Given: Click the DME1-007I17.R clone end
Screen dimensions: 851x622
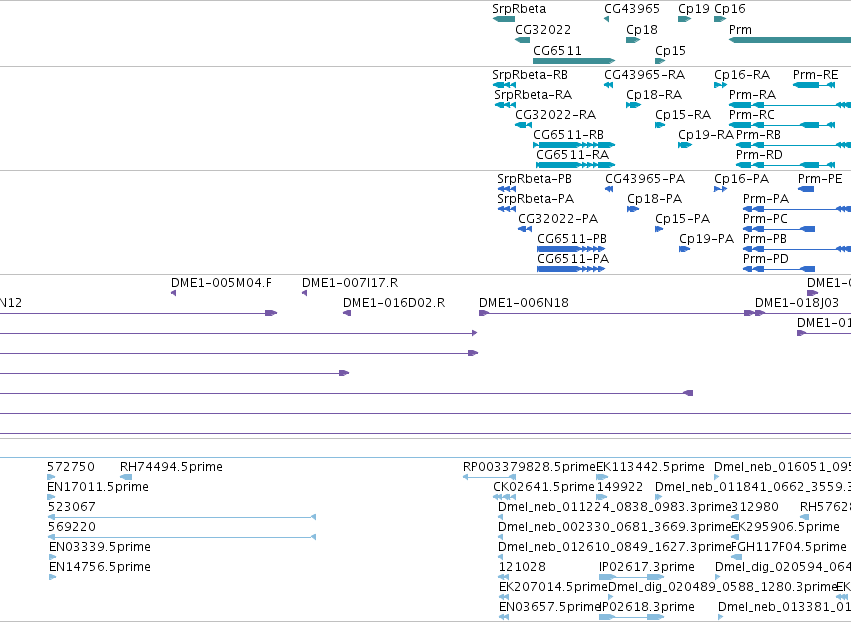Looking at the screenshot, I should (304, 293).
